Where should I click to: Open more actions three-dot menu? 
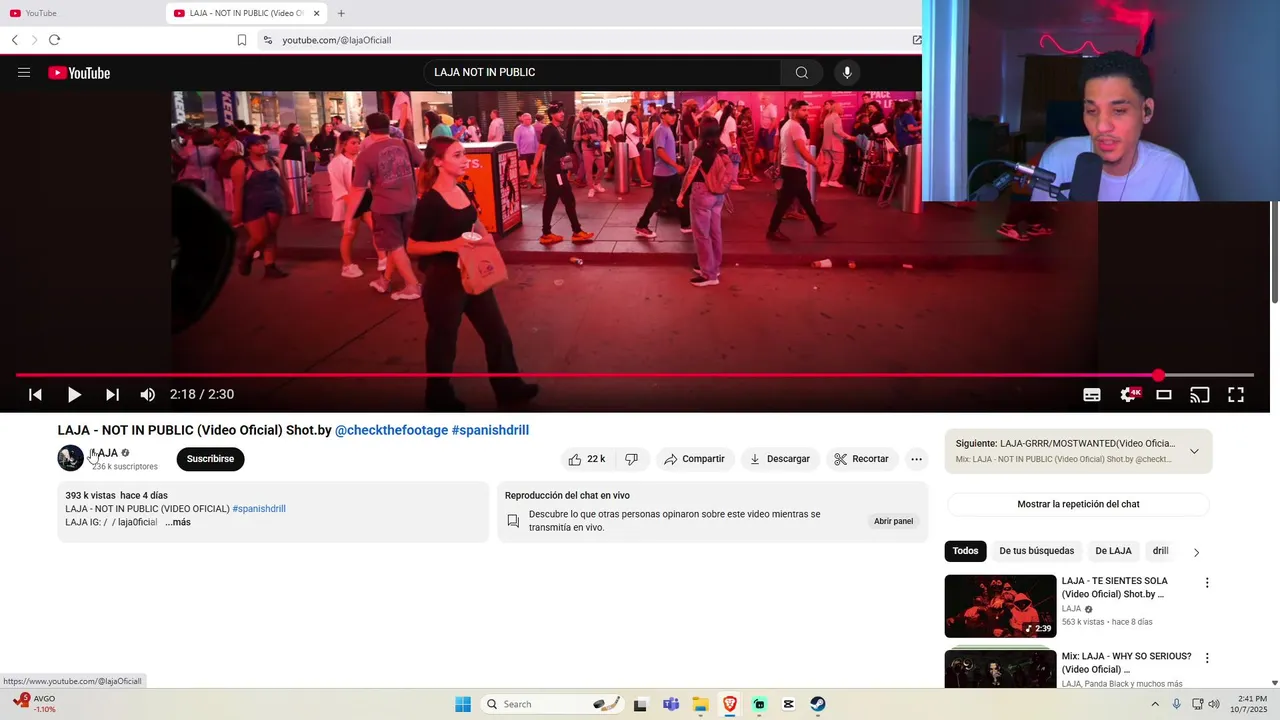pos(916,459)
